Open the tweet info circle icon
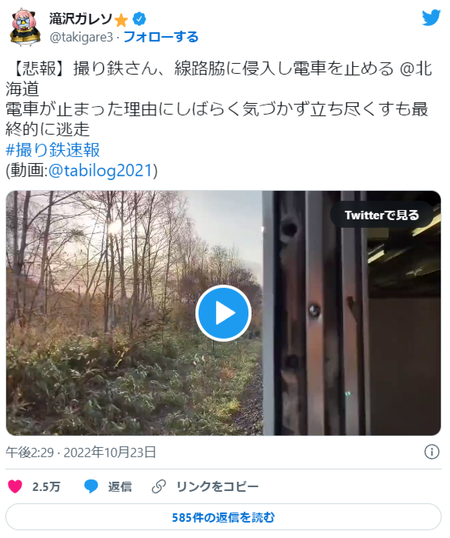450x538 pixels. (x=431, y=452)
